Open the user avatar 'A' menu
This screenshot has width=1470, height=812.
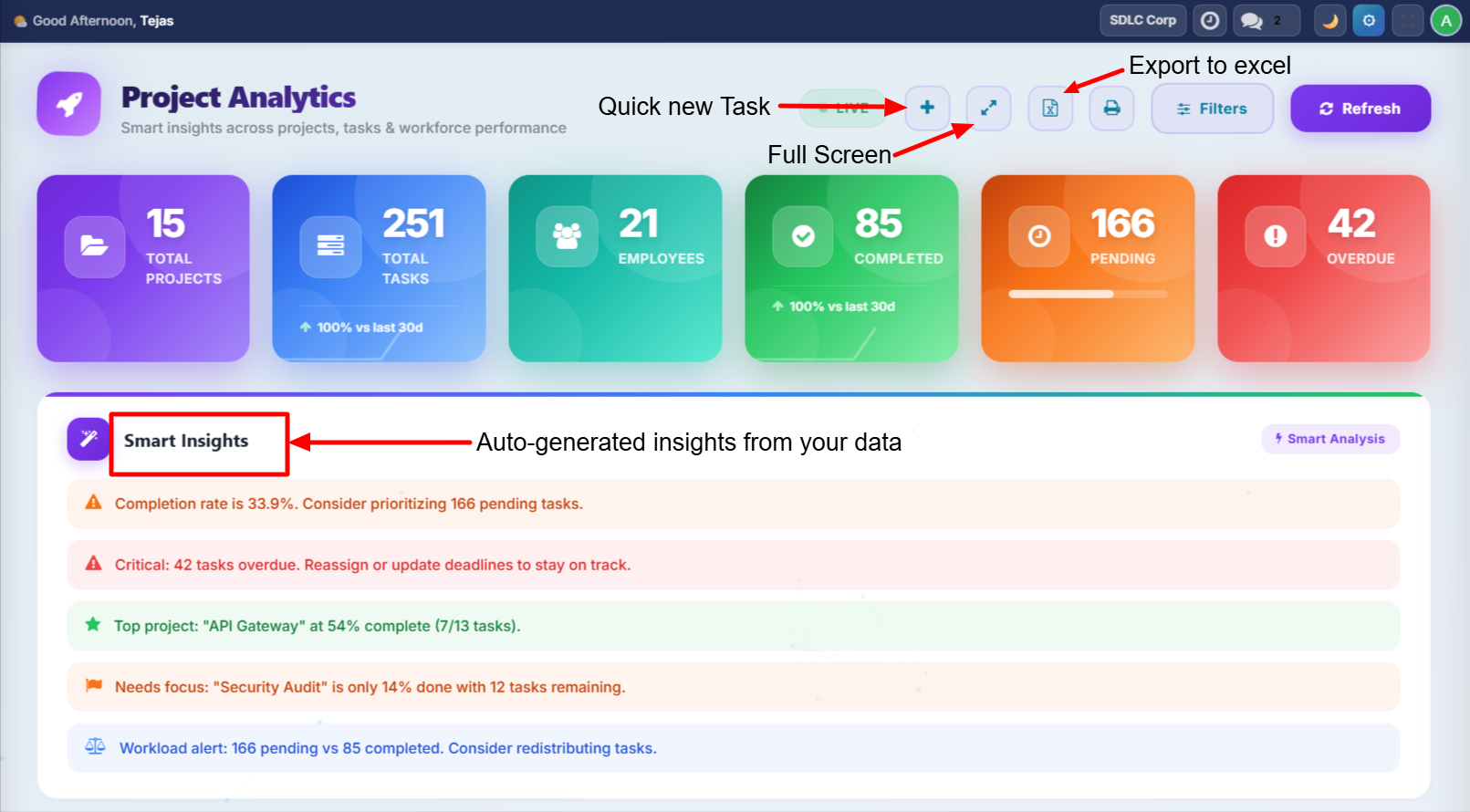(x=1445, y=20)
